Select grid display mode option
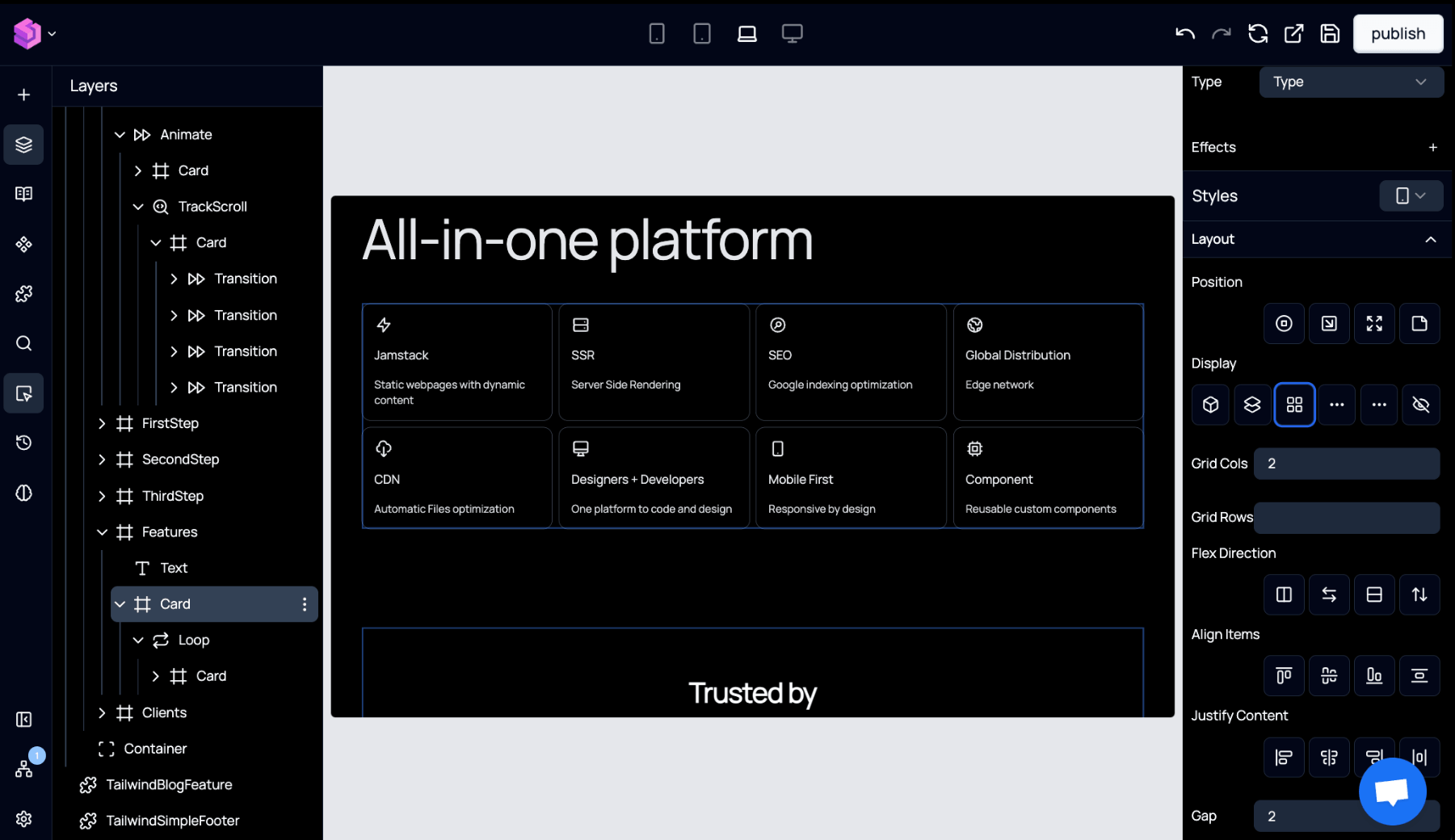This screenshot has width=1455, height=840. pos(1294,405)
